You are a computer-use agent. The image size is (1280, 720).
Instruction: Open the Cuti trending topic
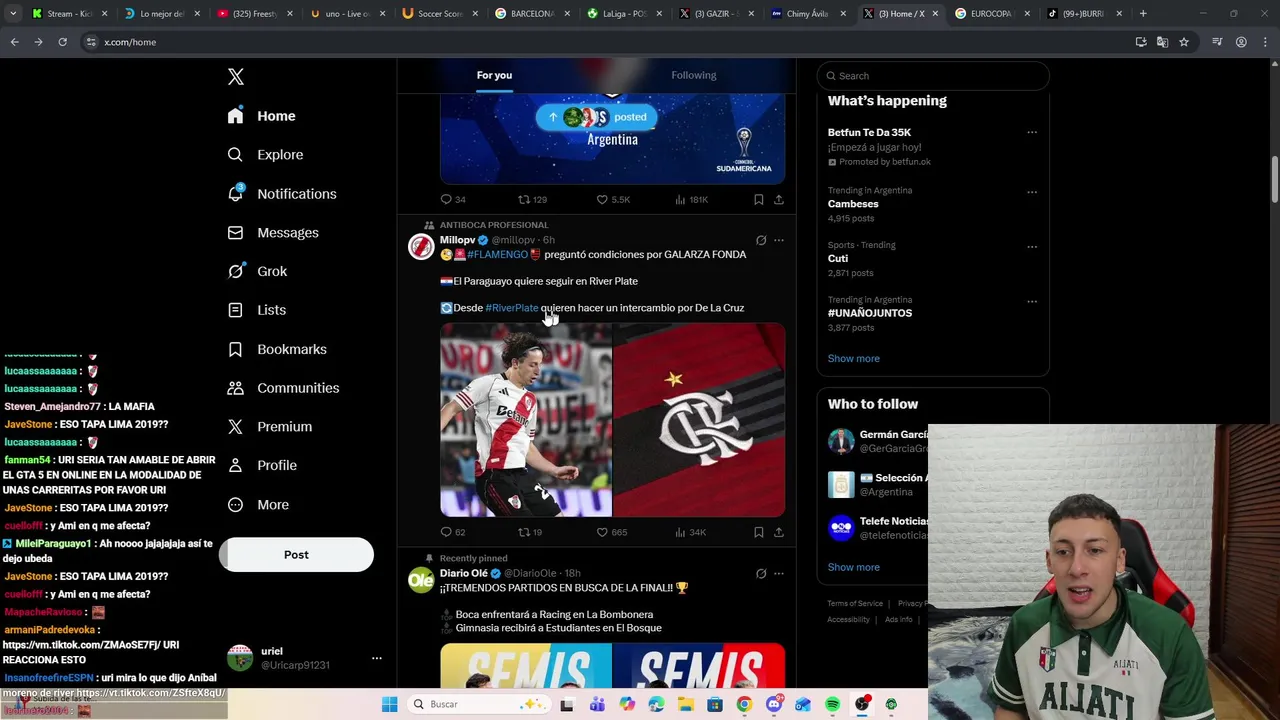[x=837, y=259]
